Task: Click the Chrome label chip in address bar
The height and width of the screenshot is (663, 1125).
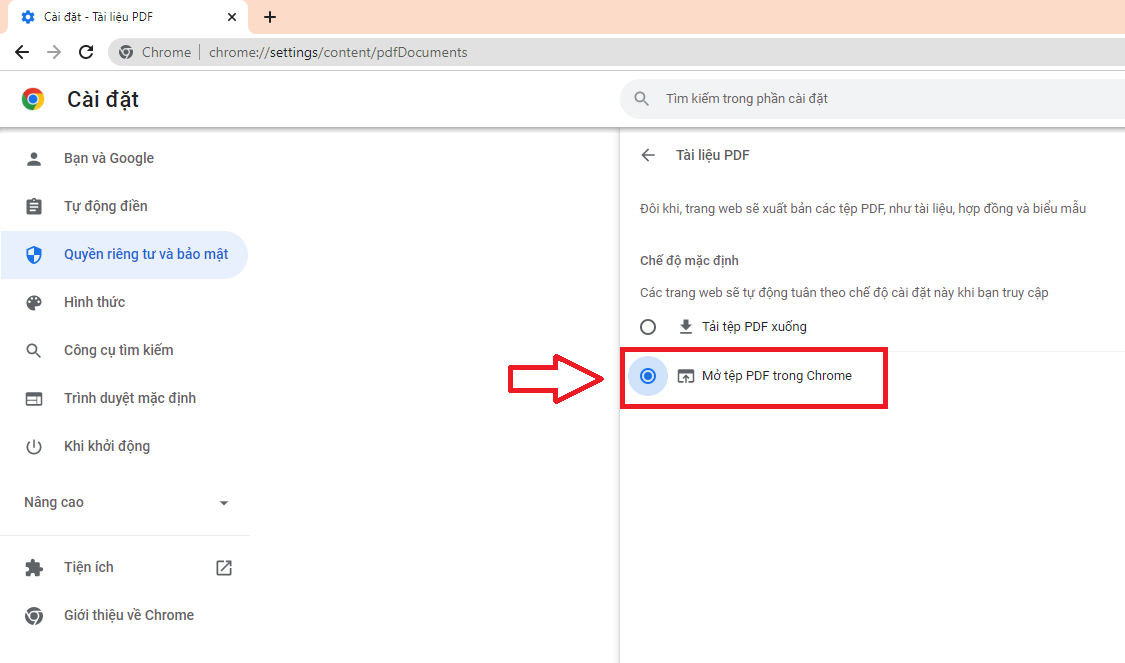Action: pyautogui.click(x=166, y=52)
